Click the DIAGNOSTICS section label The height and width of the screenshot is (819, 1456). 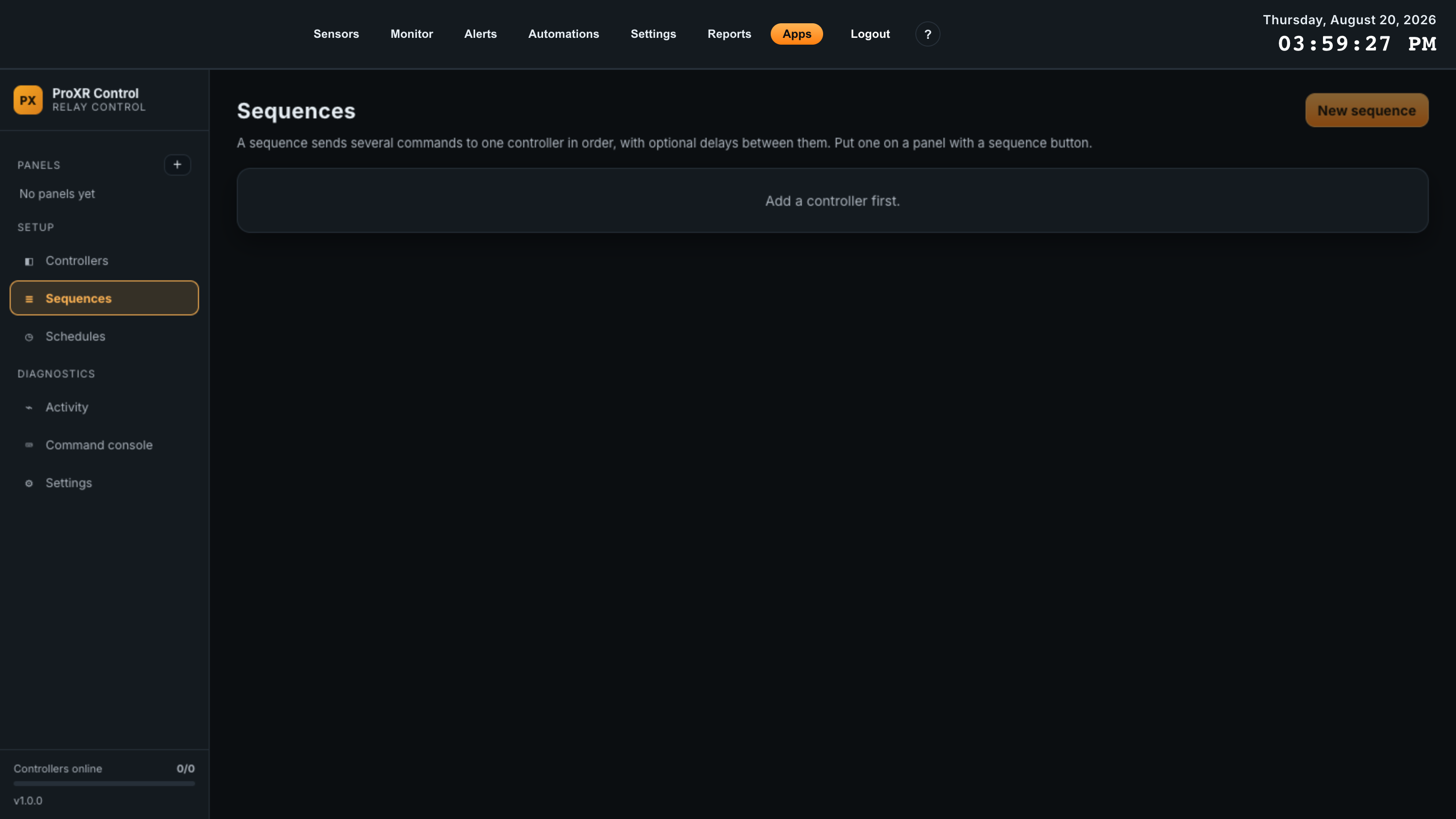[x=56, y=374]
